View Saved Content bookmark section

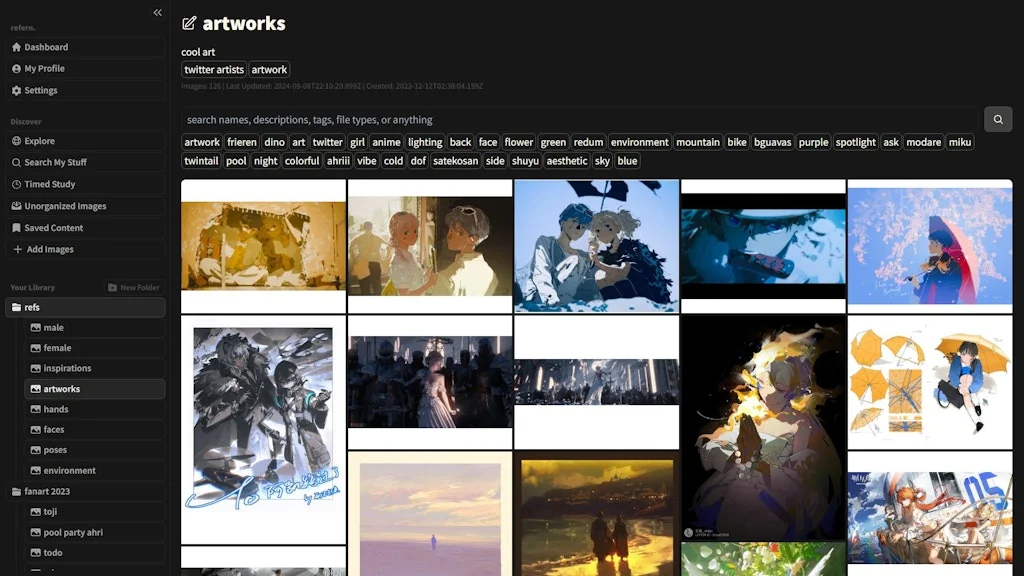(53, 227)
